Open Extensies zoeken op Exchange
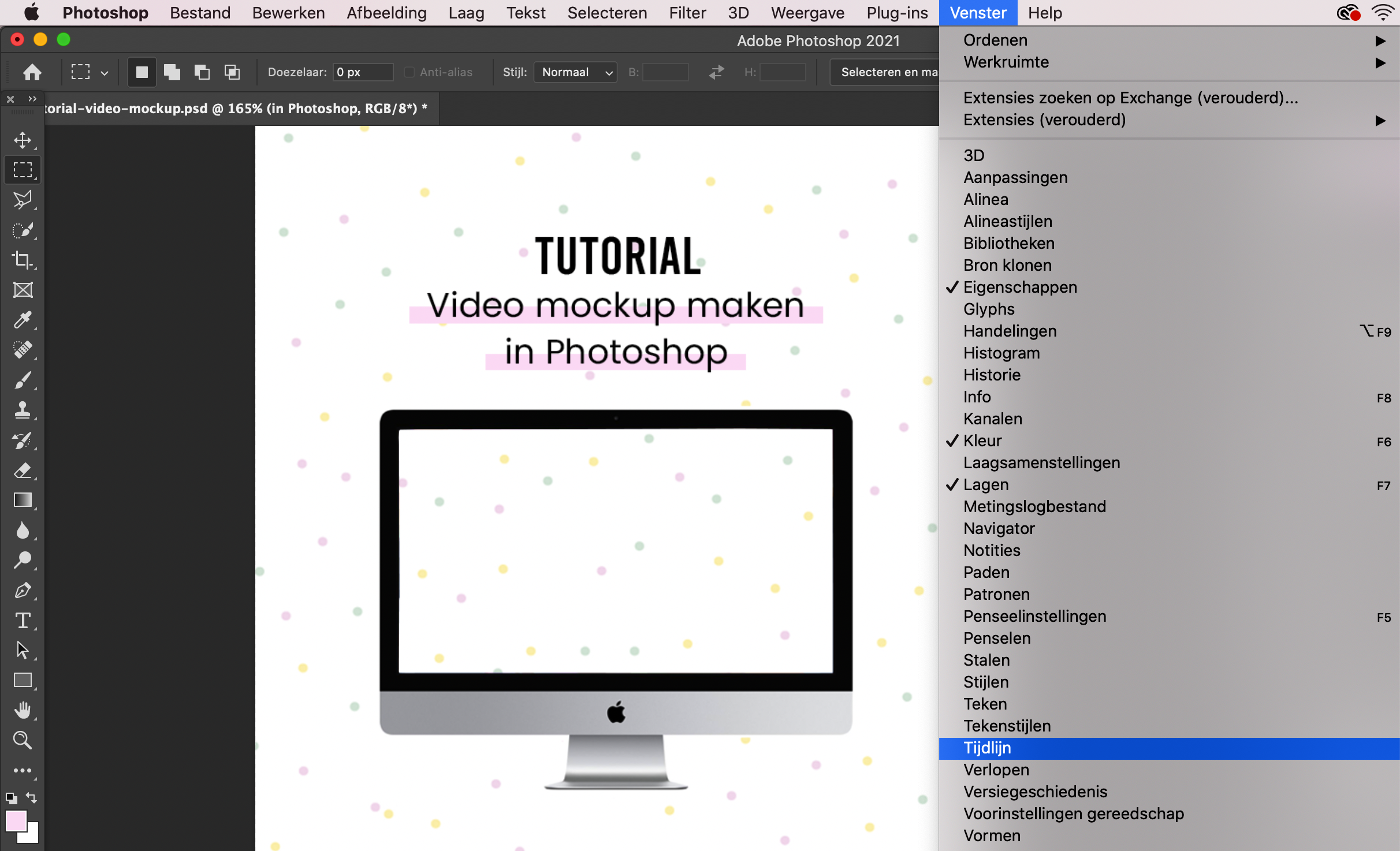The image size is (1400, 851). 1130,97
